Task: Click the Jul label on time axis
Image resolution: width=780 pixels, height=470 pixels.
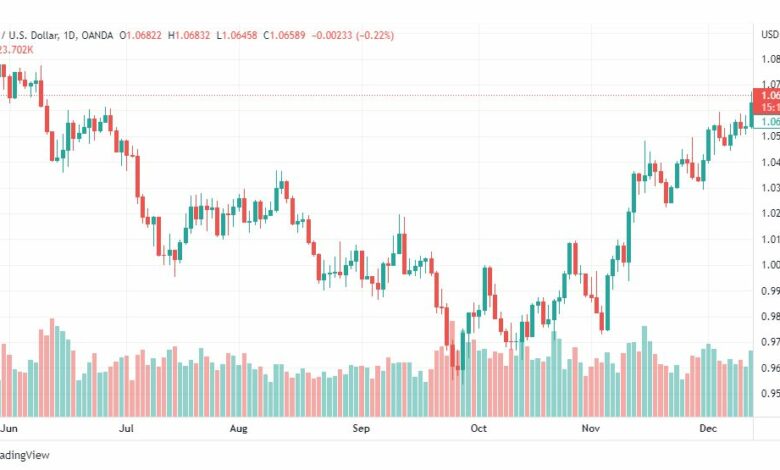Action: [126, 428]
